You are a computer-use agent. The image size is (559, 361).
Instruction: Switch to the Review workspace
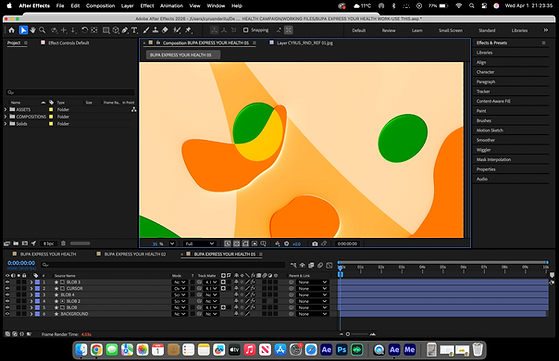389,30
